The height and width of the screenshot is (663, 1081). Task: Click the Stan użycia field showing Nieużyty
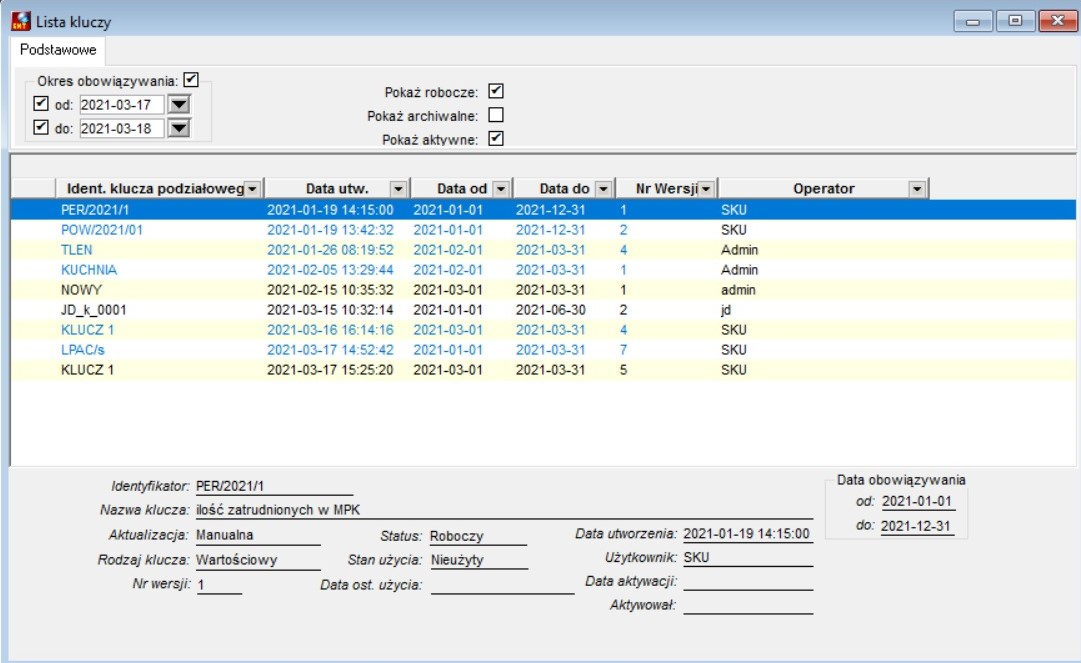click(479, 560)
